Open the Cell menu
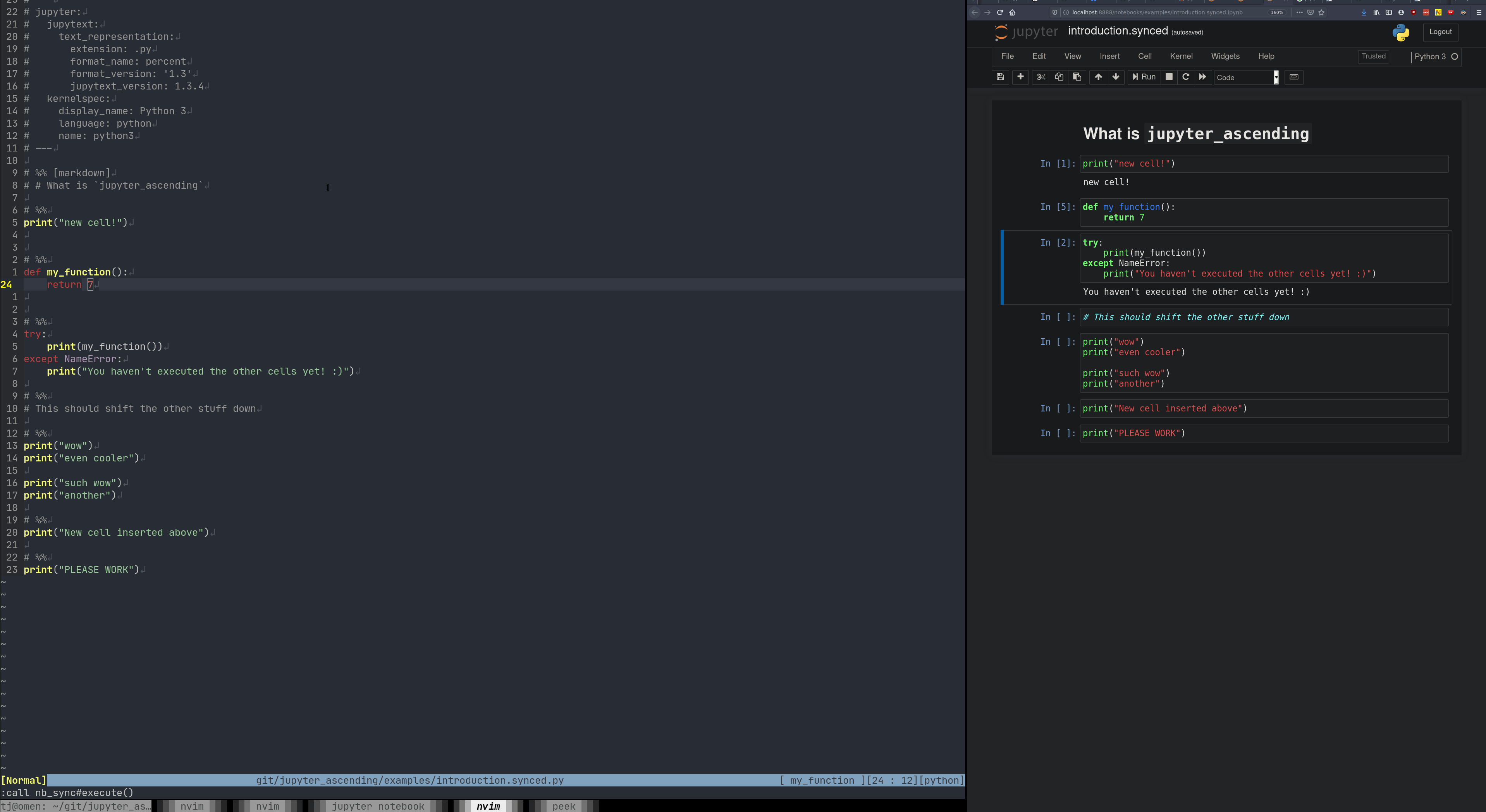 [x=1144, y=56]
